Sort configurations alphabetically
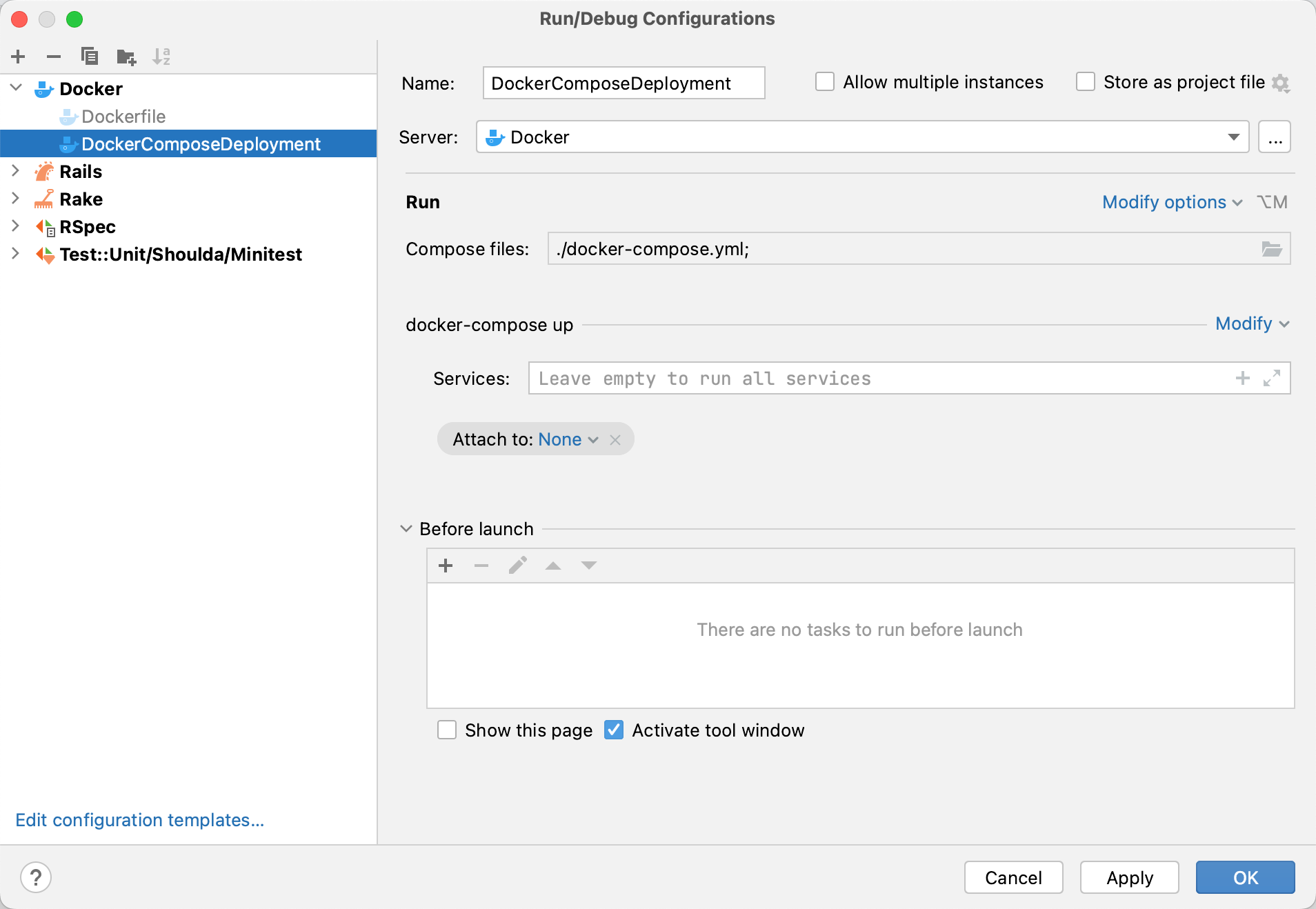Screen dimensions: 1316x909 (x=161, y=57)
